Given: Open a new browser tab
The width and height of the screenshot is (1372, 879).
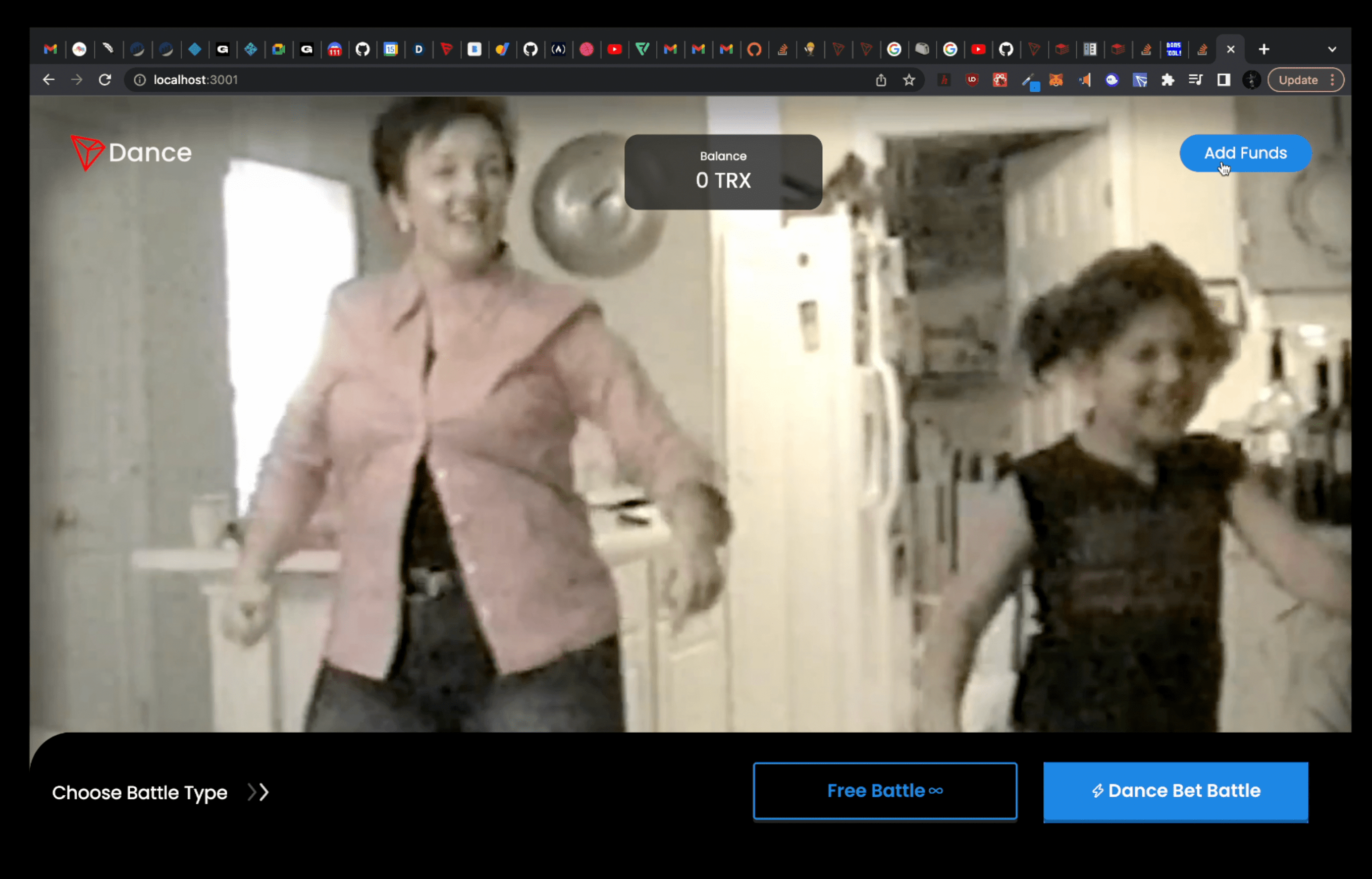Looking at the screenshot, I should (1263, 49).
